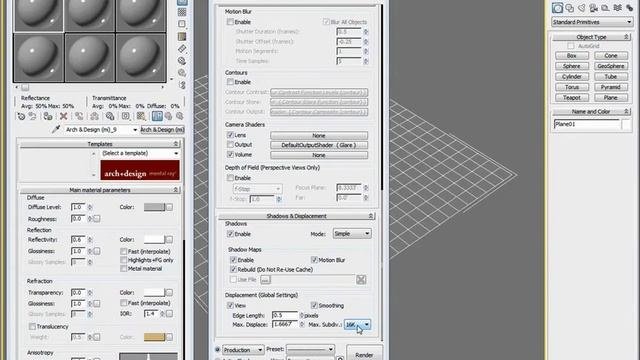The width and height of the screenshot is (640, 360).
Task: Toggle Rebuild (Do Not Re-Use Cache) checkbox
Action: [x=233, y=269]
